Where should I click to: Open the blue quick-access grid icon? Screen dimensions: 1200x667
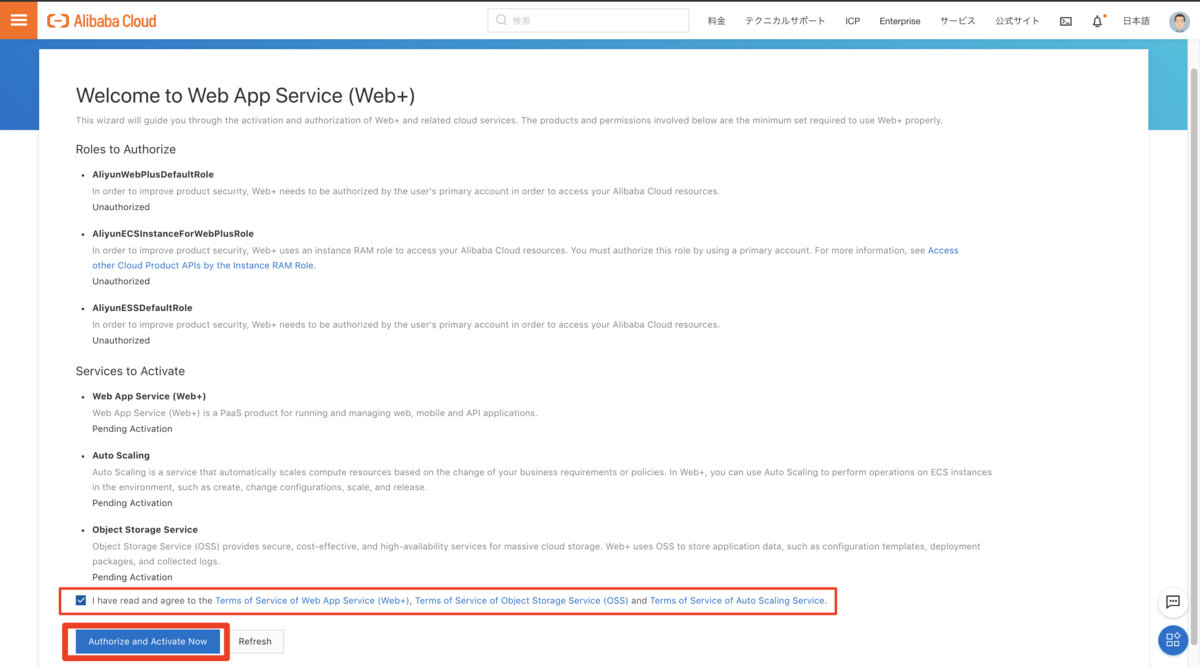[1173, 640]
